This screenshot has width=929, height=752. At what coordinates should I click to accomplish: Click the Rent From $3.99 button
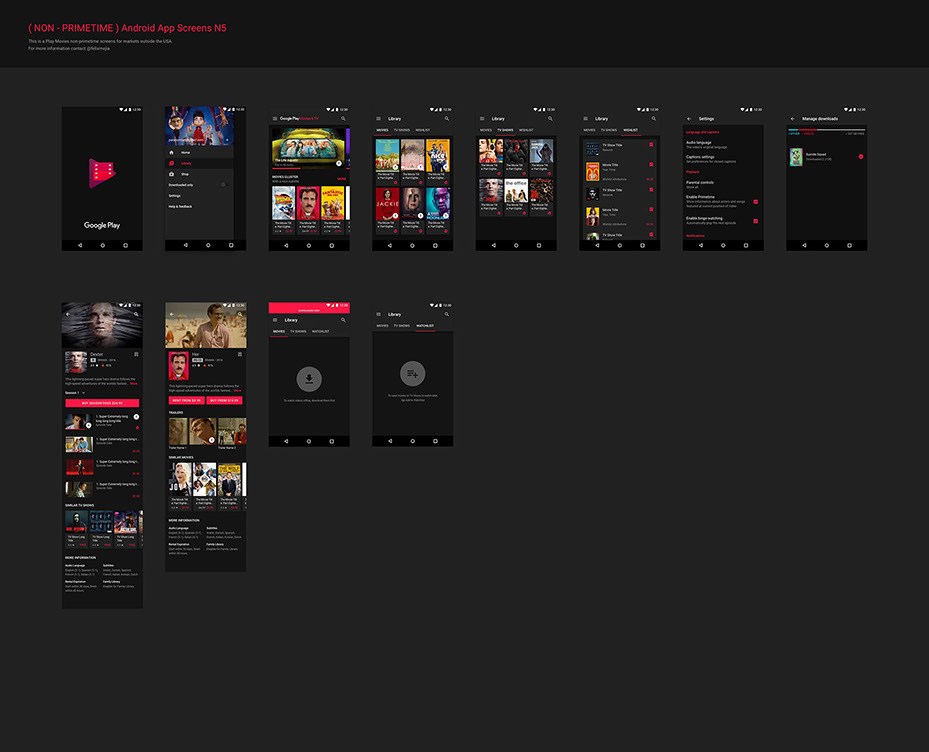[185, 399]
